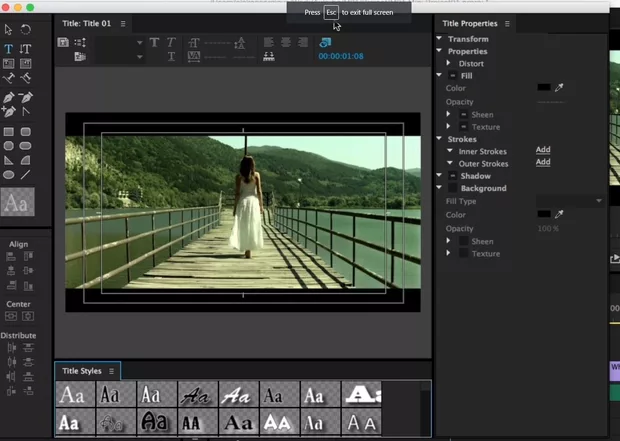Select the Ellipse shape tool
The width and height of the screenshot is (620, 441).
pos(9,174)
